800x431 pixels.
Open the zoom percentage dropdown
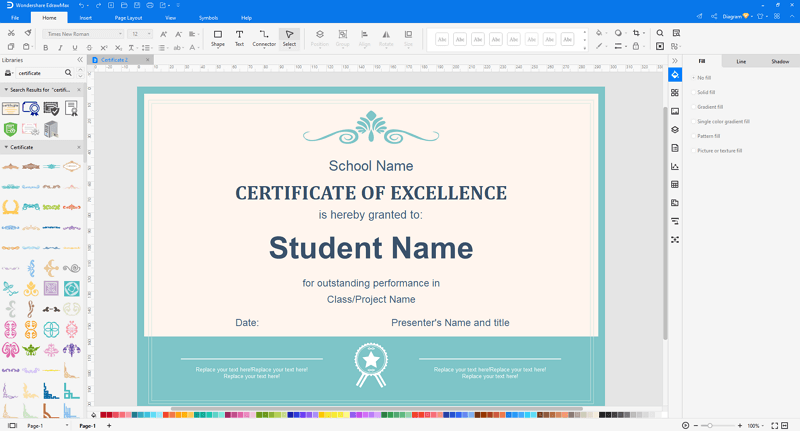click(x=756, y=425)
